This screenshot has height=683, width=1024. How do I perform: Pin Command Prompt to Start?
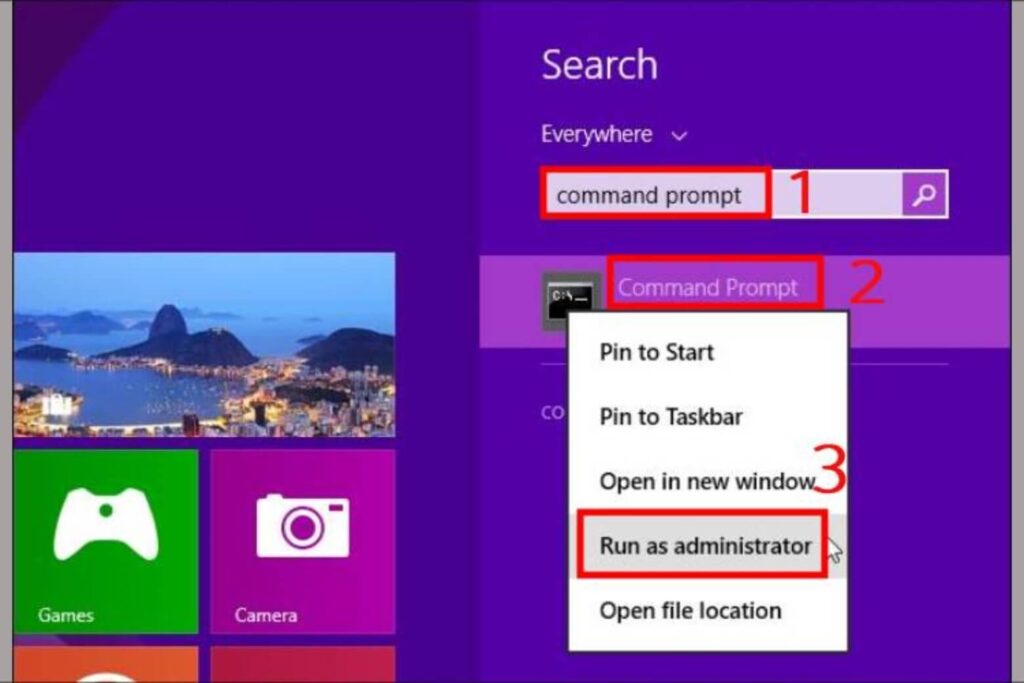click(655, 352)
